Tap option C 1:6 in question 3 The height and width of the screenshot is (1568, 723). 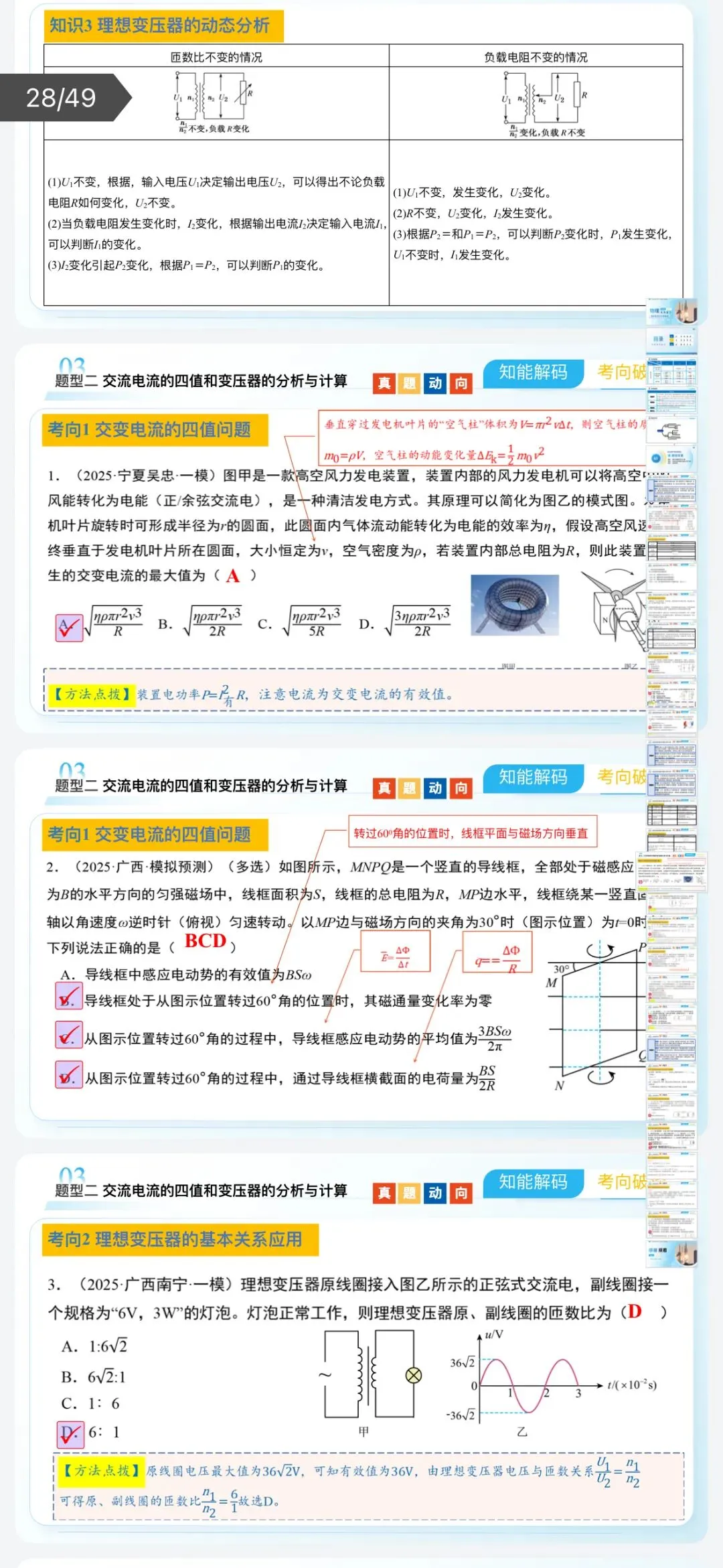click(90, 1403)
